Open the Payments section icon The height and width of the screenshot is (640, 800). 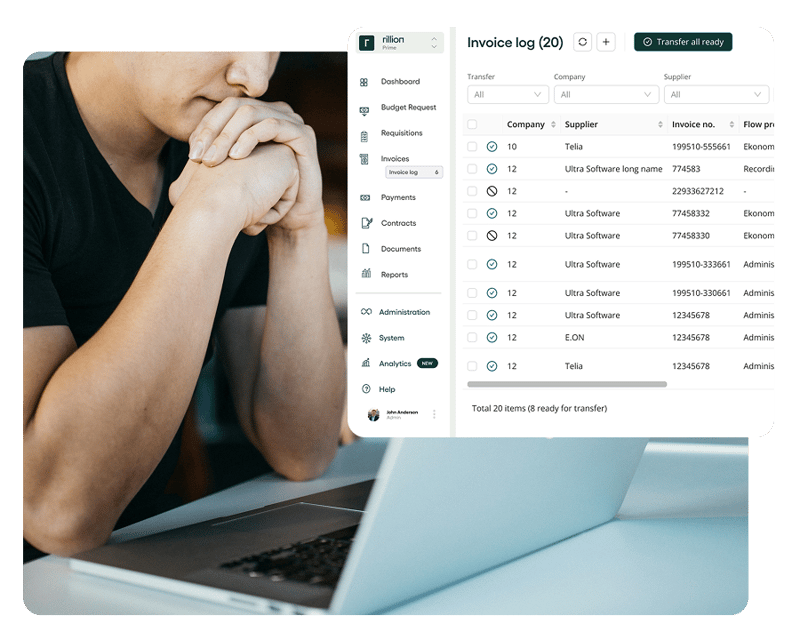[365, 198]
